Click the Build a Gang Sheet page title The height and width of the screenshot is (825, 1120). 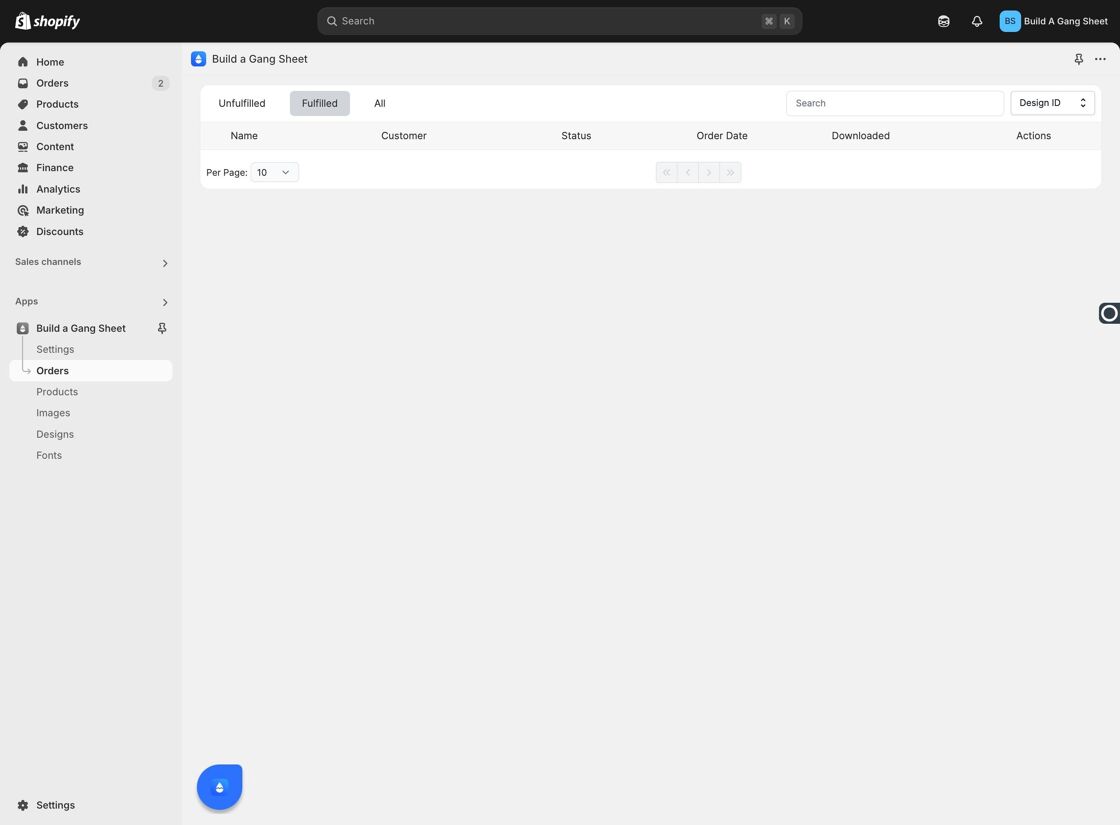[x=259, y=59]
